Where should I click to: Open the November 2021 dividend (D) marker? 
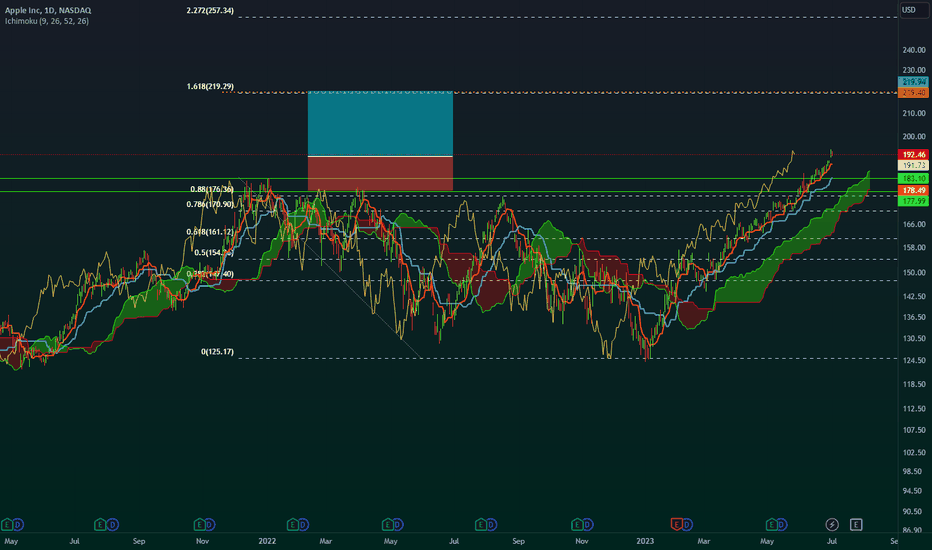click(210, 524)
